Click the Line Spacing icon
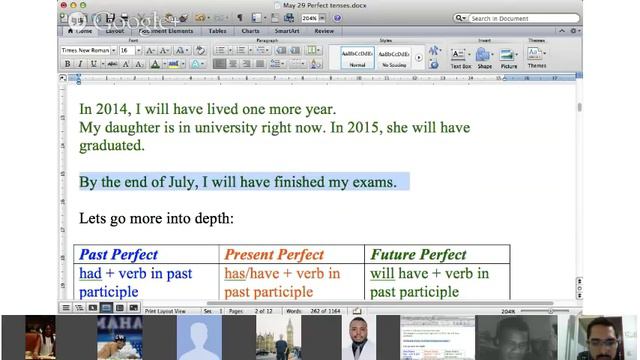The image size is (640, 360). [276, 64]
